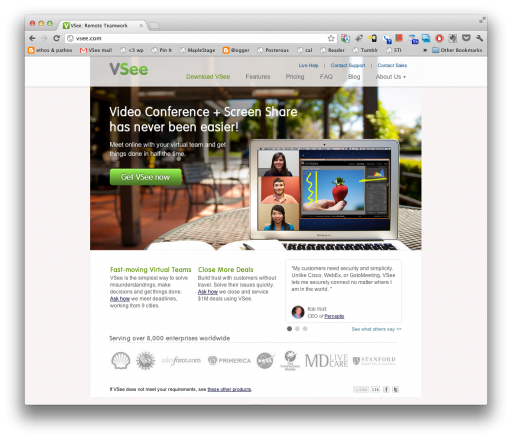Bookmark this page with the star icon
The height and width of the screenshot is (439, 512).
(331, 38)
